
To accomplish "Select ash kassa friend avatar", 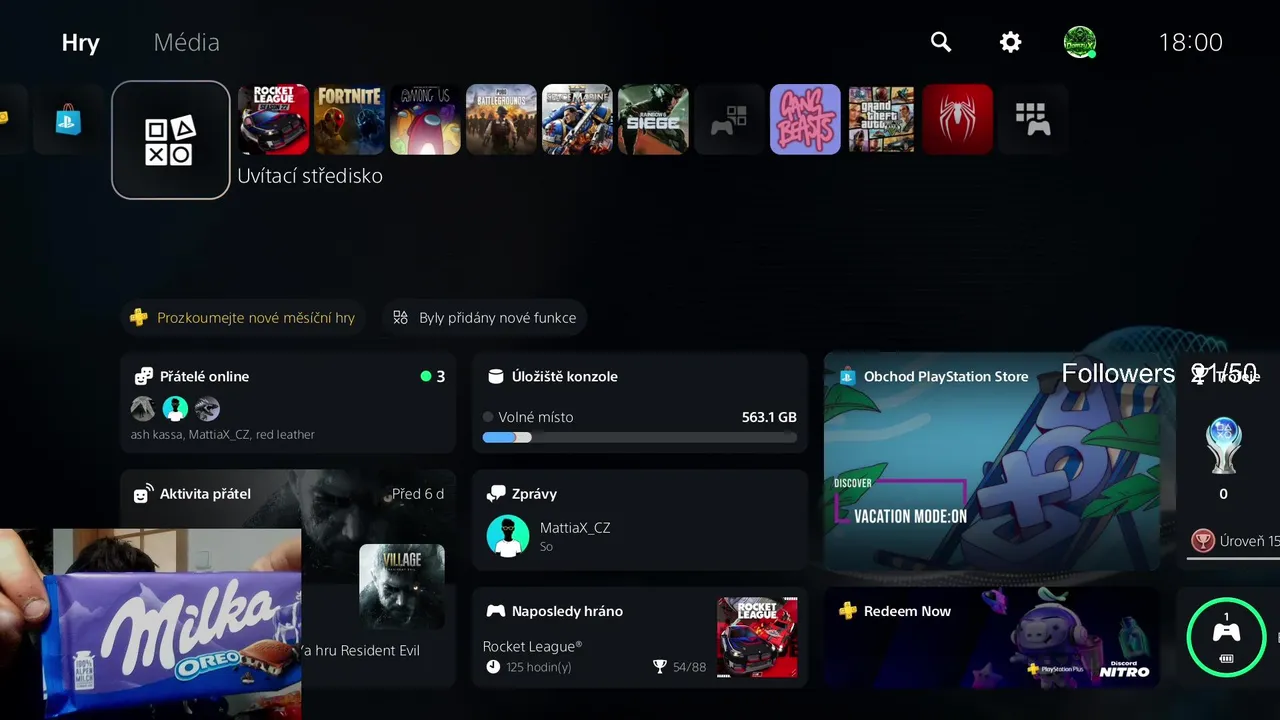I will (x=143, y=408).
